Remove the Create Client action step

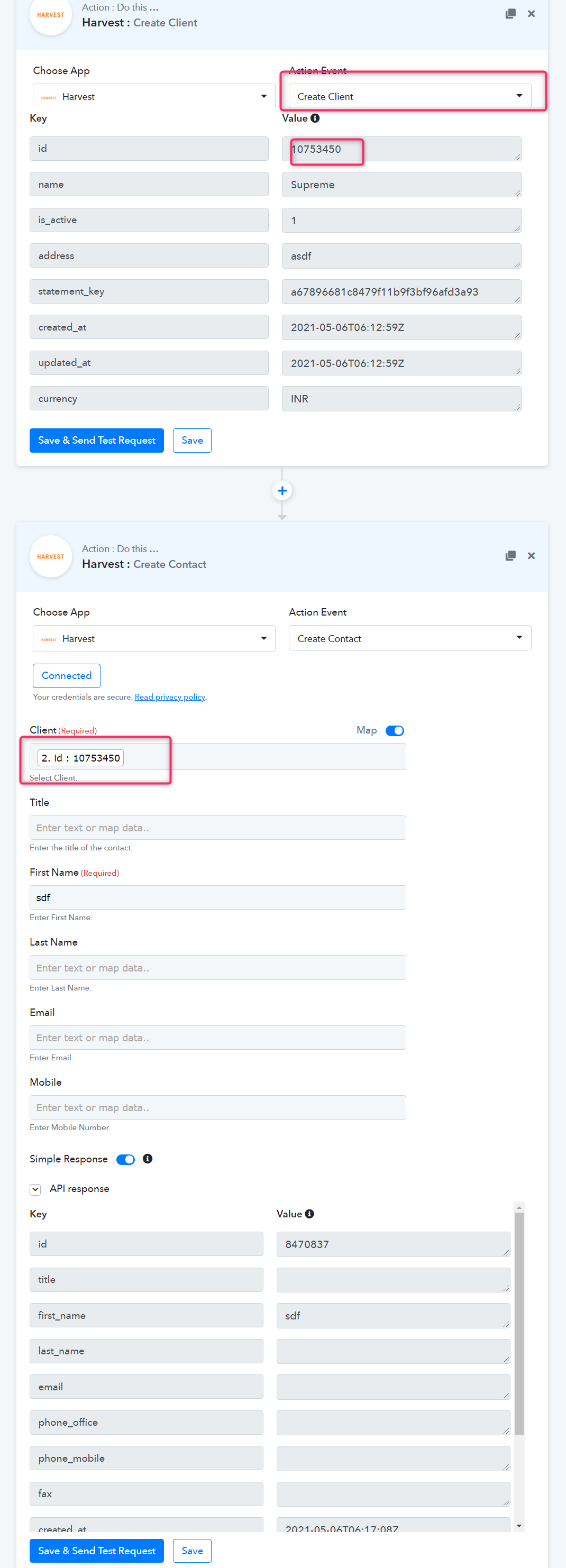531,13
